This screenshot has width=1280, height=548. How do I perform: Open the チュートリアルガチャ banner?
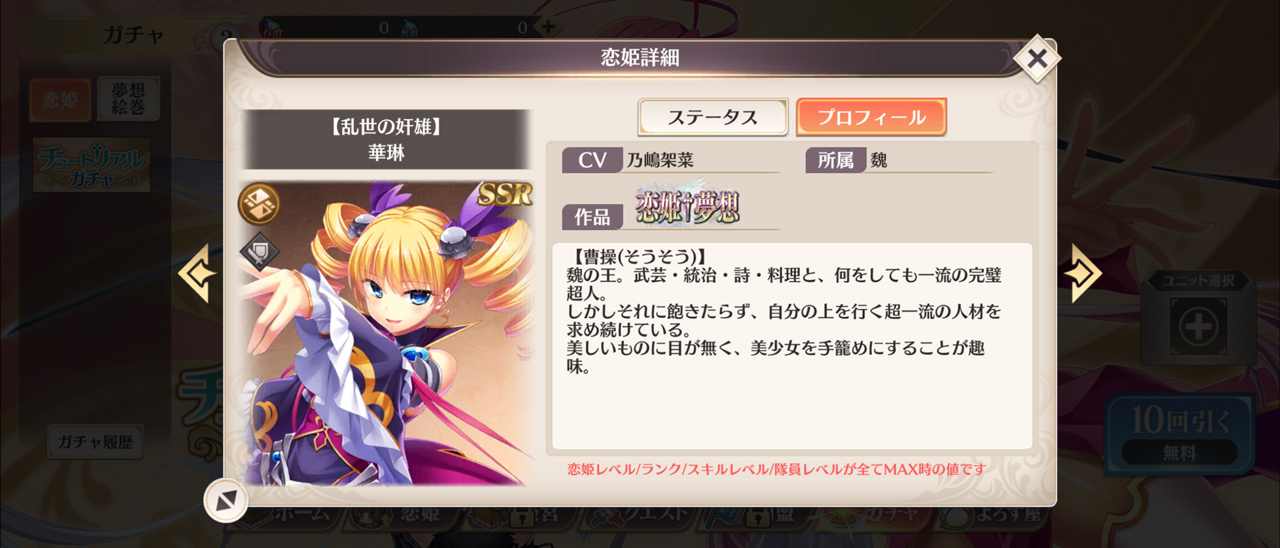[x=91, y=165]
